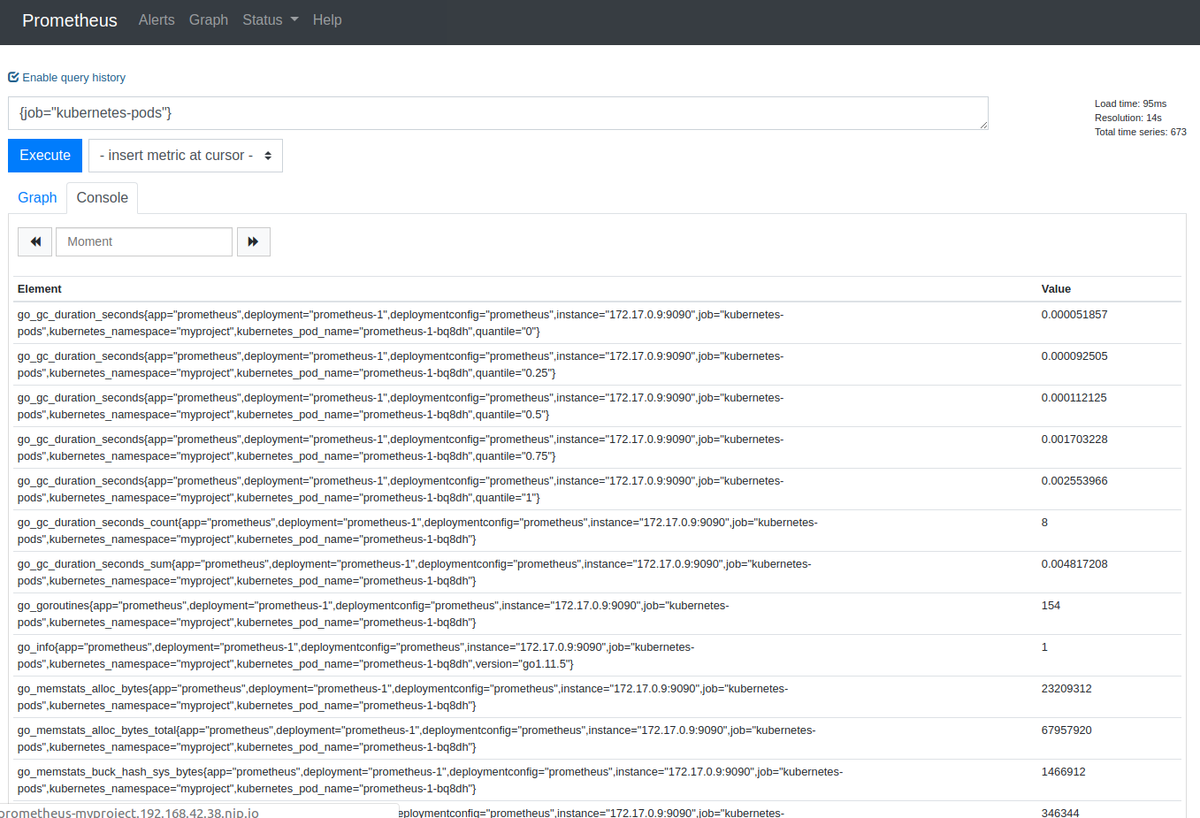Click the forward time double-arrow button
This screenshot has width=1200, height=818.
tap(253, 242)
